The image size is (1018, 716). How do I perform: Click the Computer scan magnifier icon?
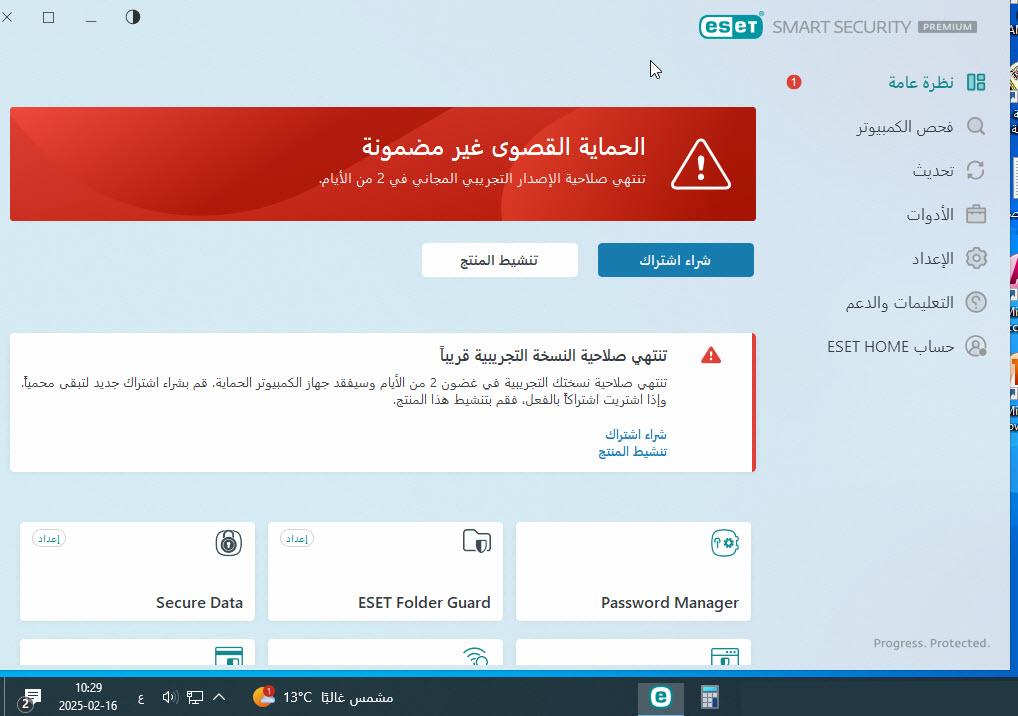(976, 126)
